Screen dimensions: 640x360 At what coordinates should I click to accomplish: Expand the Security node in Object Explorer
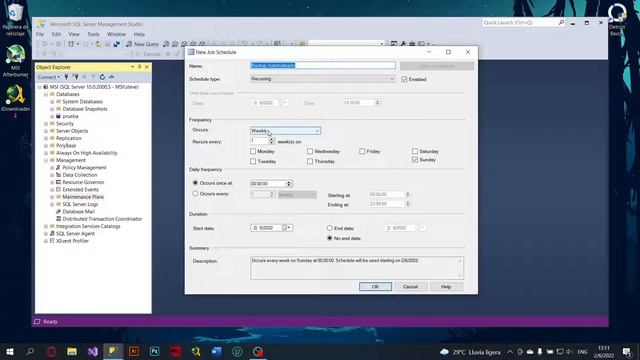pos(46,124)
